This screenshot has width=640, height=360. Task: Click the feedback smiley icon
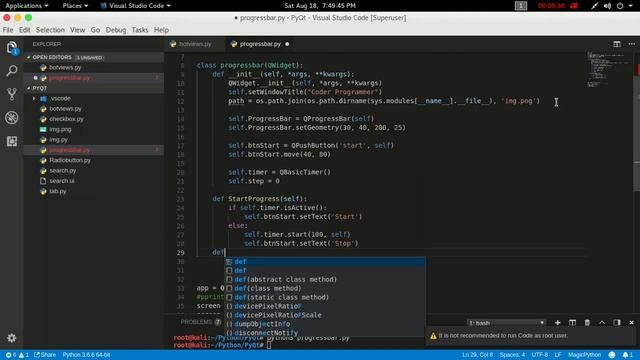[612, 355]
